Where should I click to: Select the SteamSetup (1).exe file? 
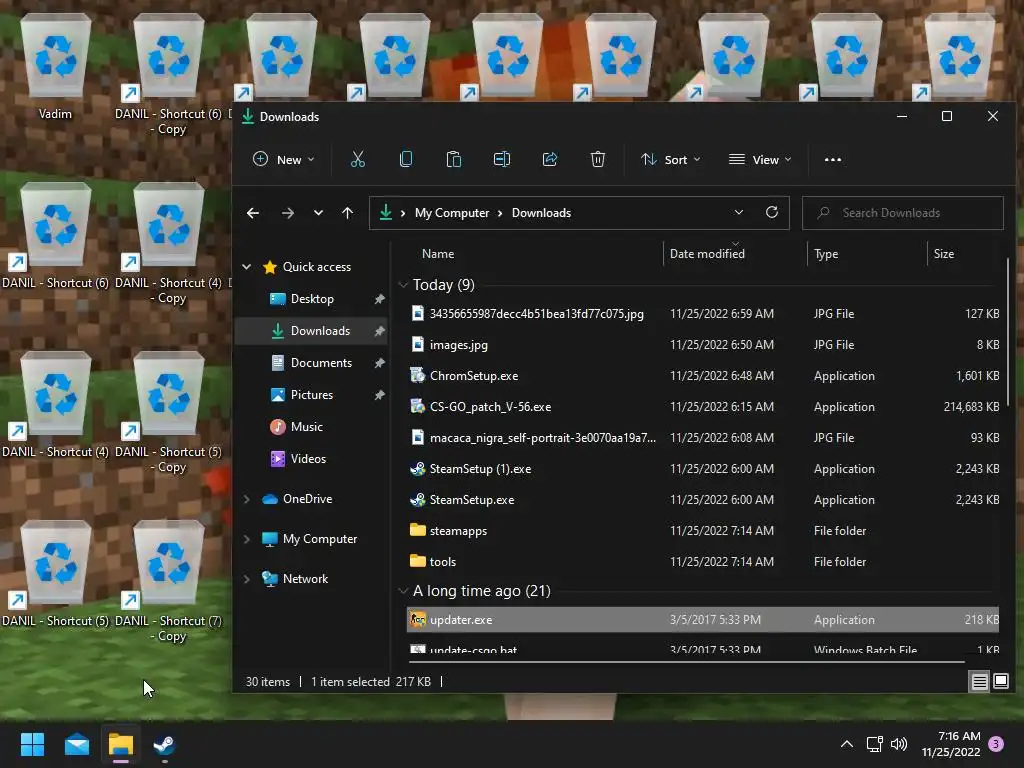pyautogui.click(x=480, y=469)
